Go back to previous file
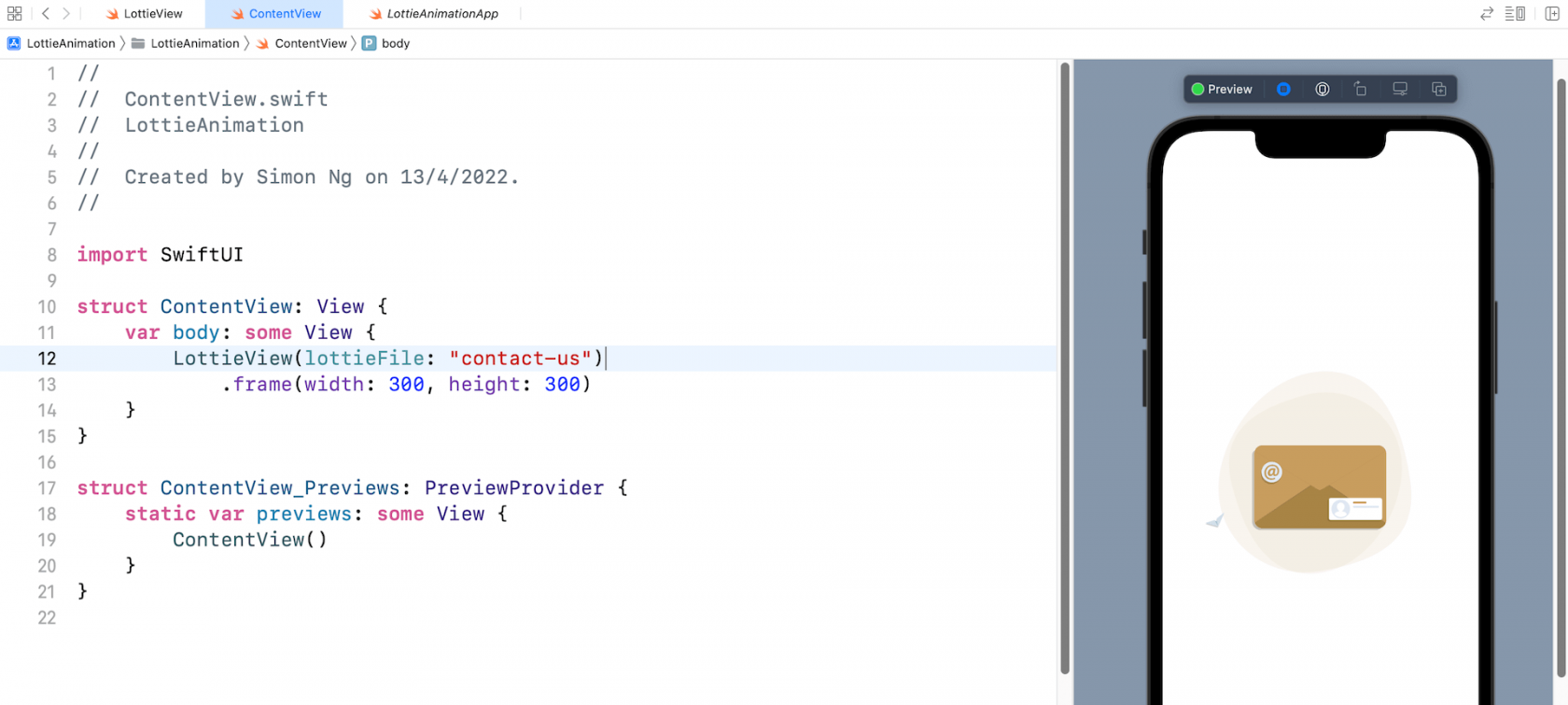The image size is (1568, 705). click(x=46, y=14)
